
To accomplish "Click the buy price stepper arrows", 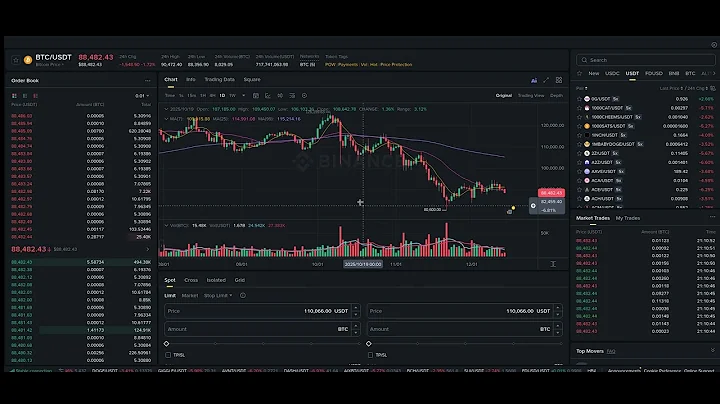I will [x=355, y=311].
